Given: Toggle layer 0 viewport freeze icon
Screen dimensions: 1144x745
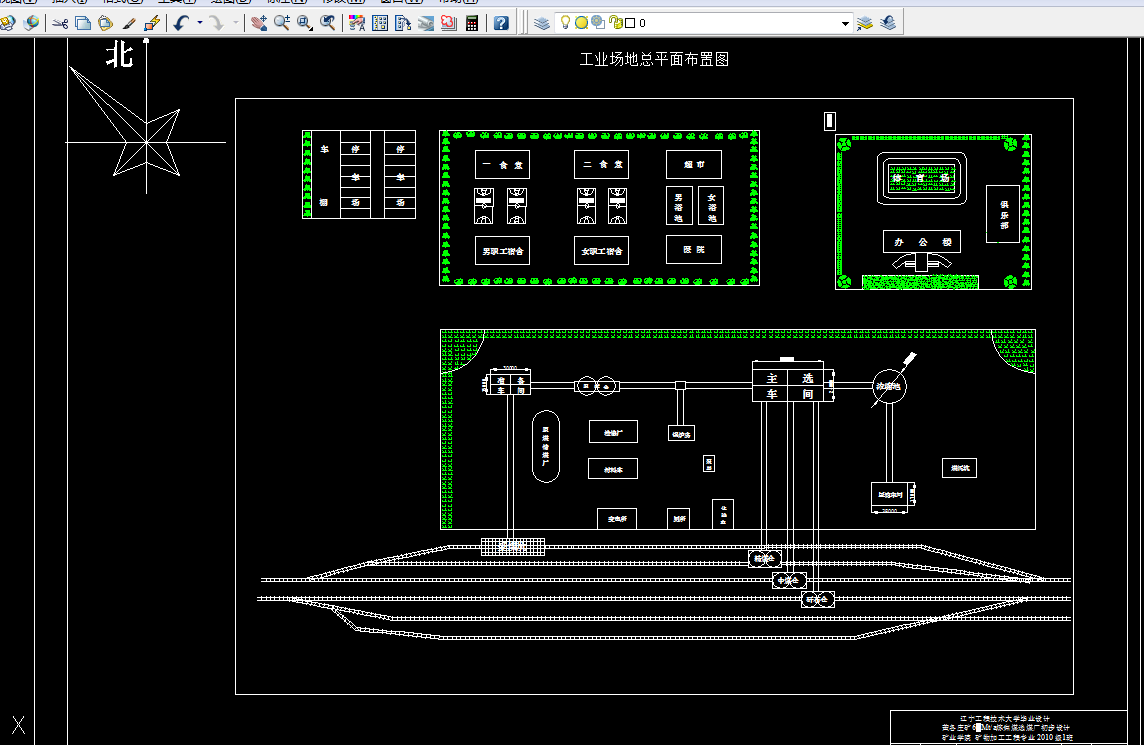Looking at the screenshot, I should [598, 23].
